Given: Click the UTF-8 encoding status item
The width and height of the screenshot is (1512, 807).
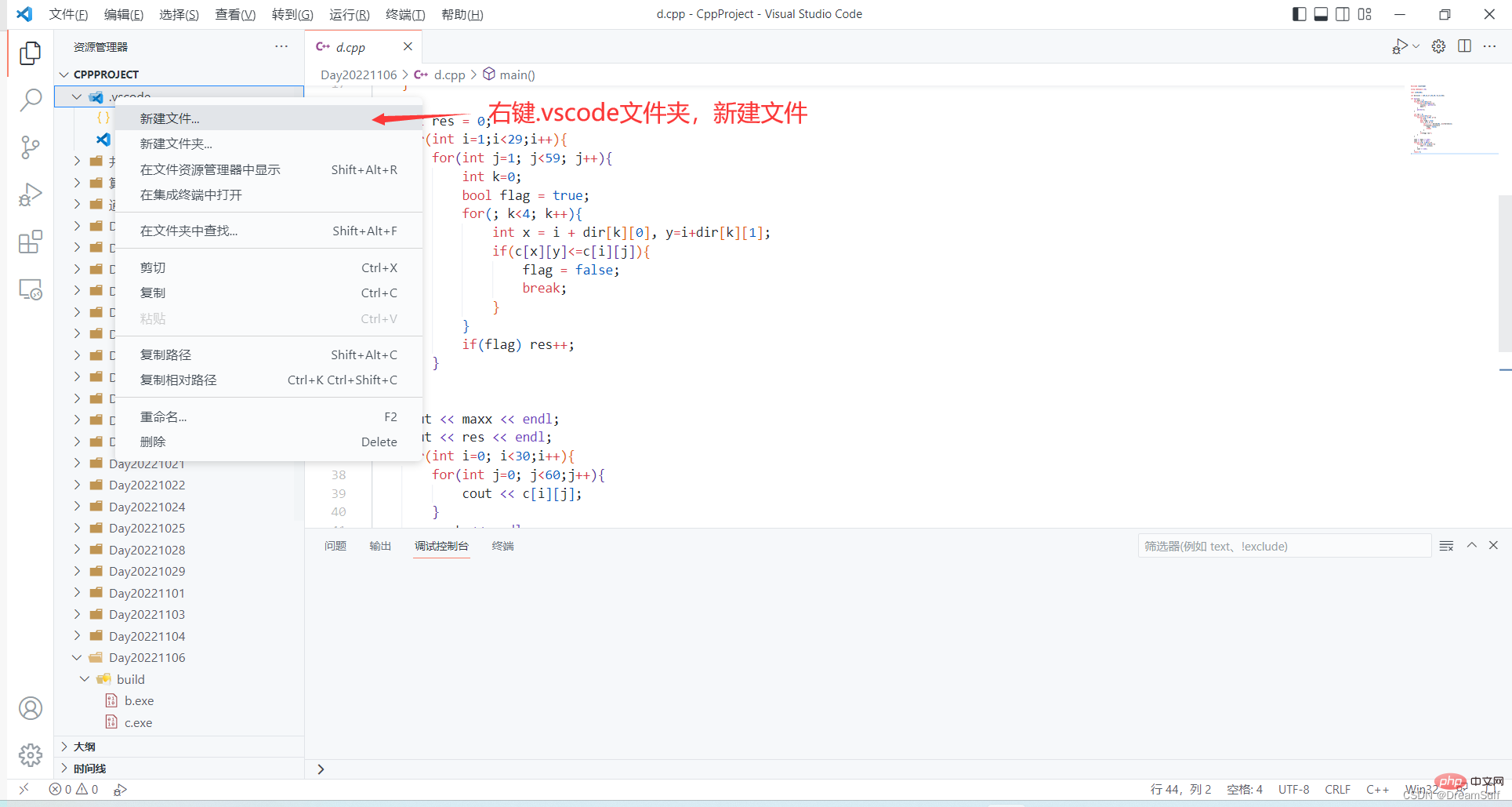Looking at the screenshot, I should coord(1293,790).
